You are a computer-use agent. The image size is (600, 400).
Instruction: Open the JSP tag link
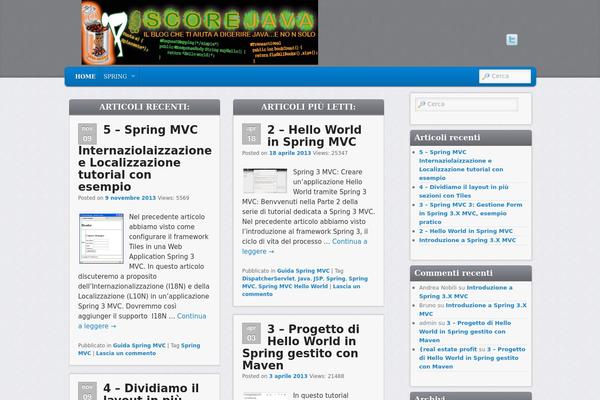tap(318, 279)
